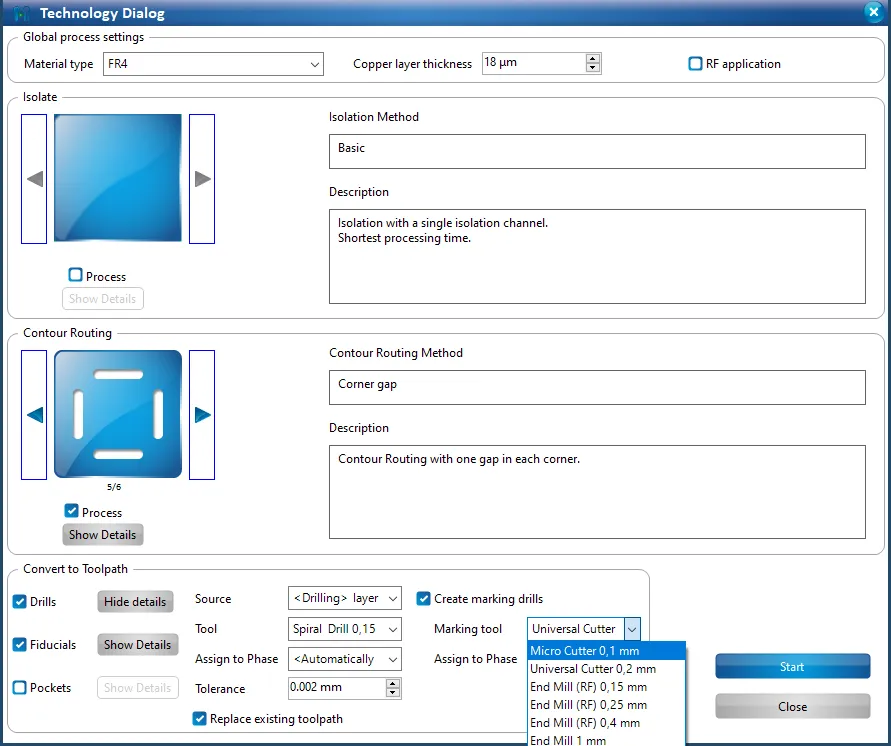Click the Contour Routing Method field
Screen dimensions: 891x746
coord(597,387)
